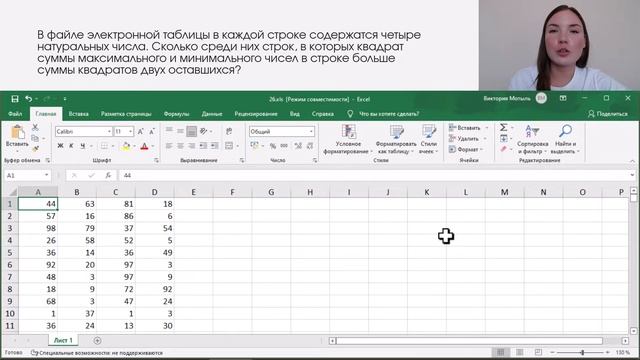Switch to the Вставка tab

pos(79,114)
